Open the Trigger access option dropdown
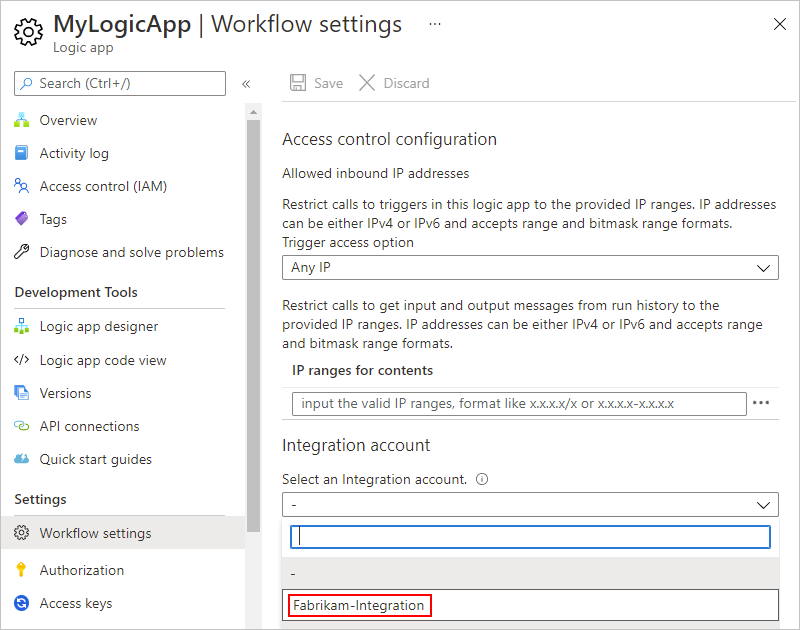 [530, 267]
